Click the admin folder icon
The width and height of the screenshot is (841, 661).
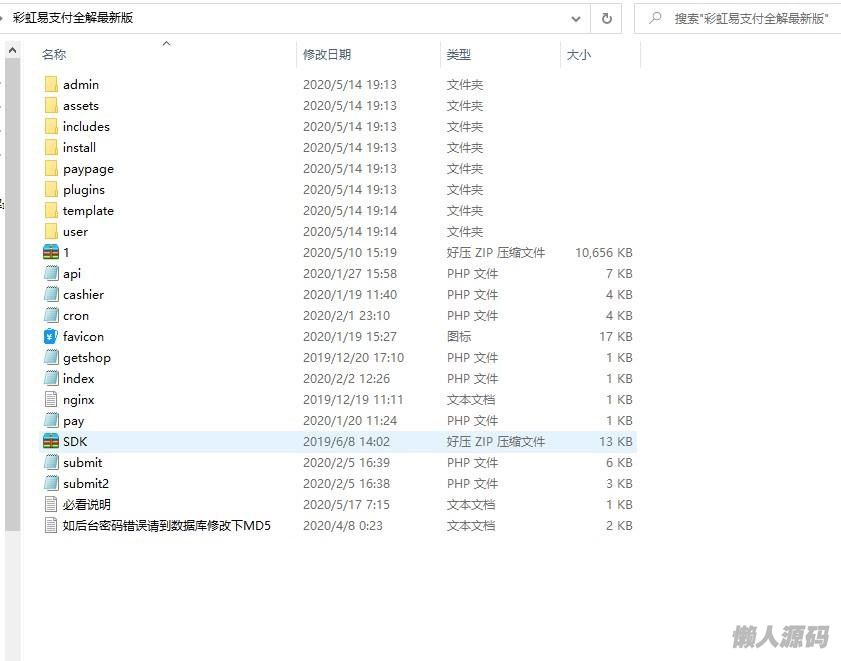point(51,84)
